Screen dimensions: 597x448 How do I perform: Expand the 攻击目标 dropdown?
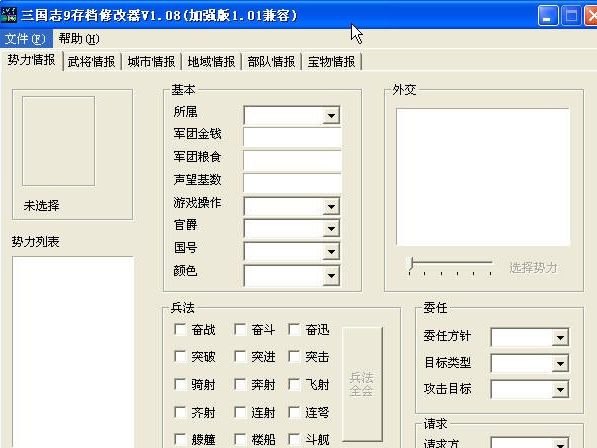pos(560,389)
